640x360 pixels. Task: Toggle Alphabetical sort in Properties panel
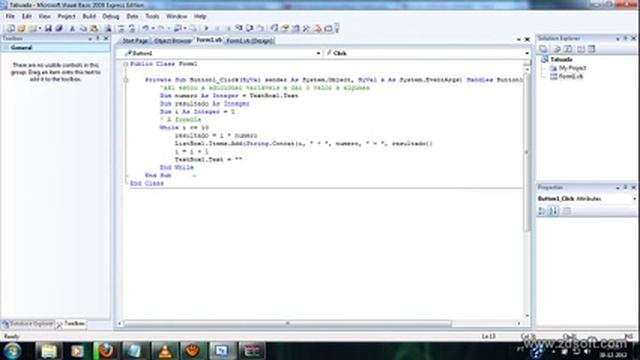pos(553,211)
